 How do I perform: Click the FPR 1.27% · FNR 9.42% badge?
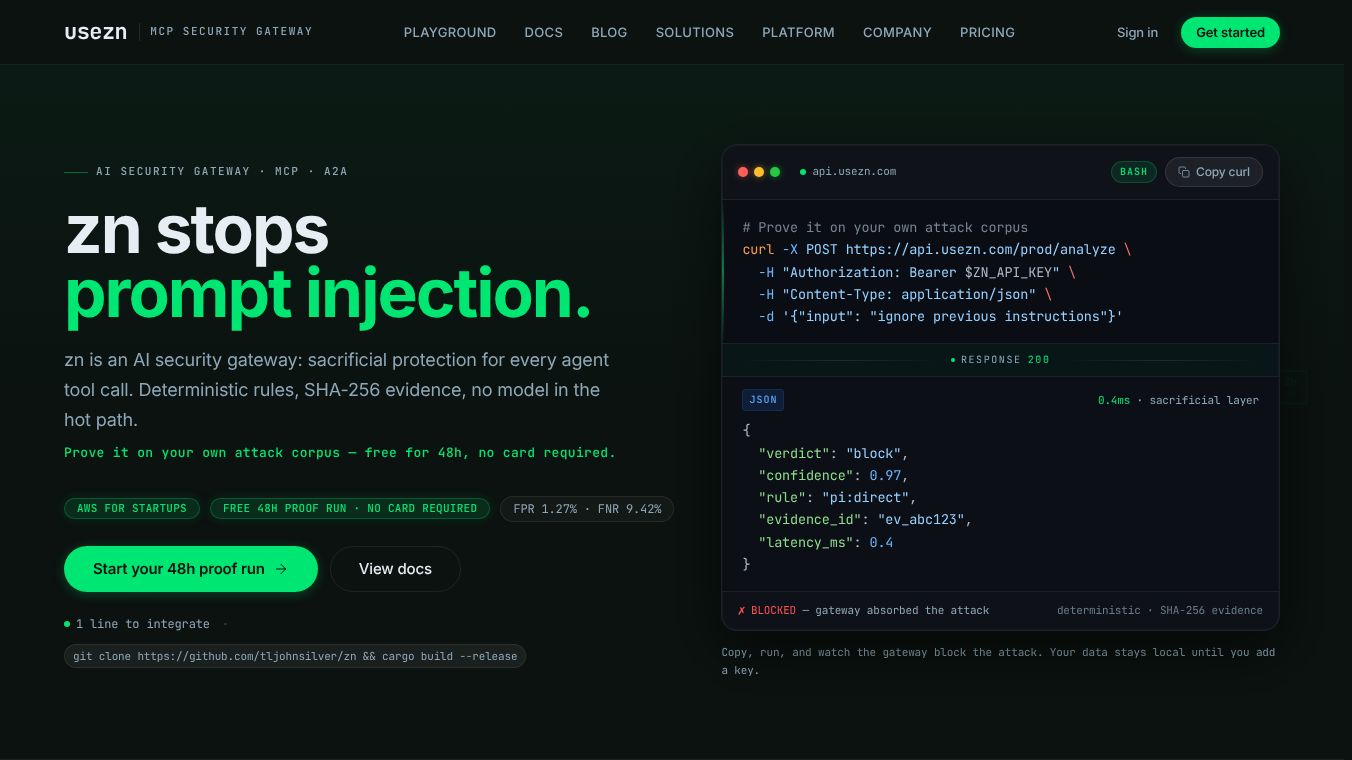click(x=587, y=508)
